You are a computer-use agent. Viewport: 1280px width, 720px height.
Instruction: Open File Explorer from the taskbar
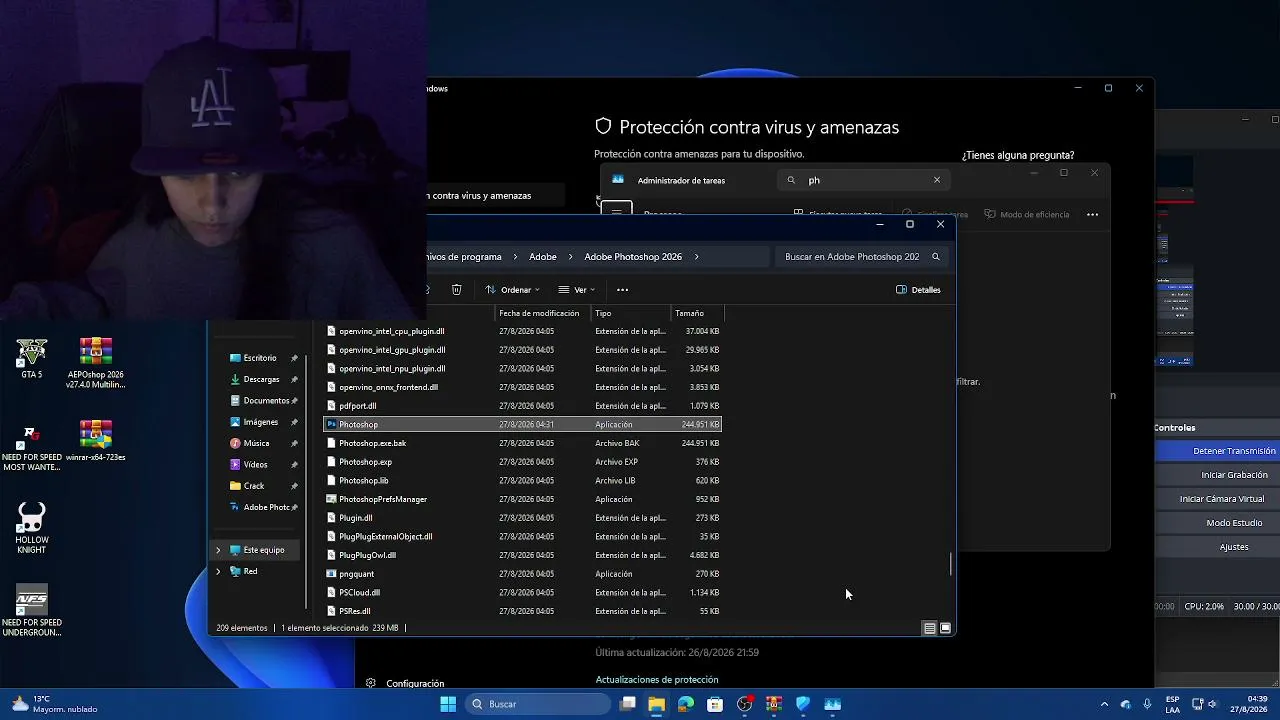tap(656, 704)
